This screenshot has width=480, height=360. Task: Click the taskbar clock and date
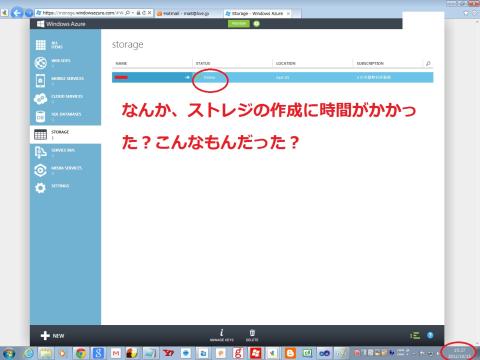(x=459, y=353)
